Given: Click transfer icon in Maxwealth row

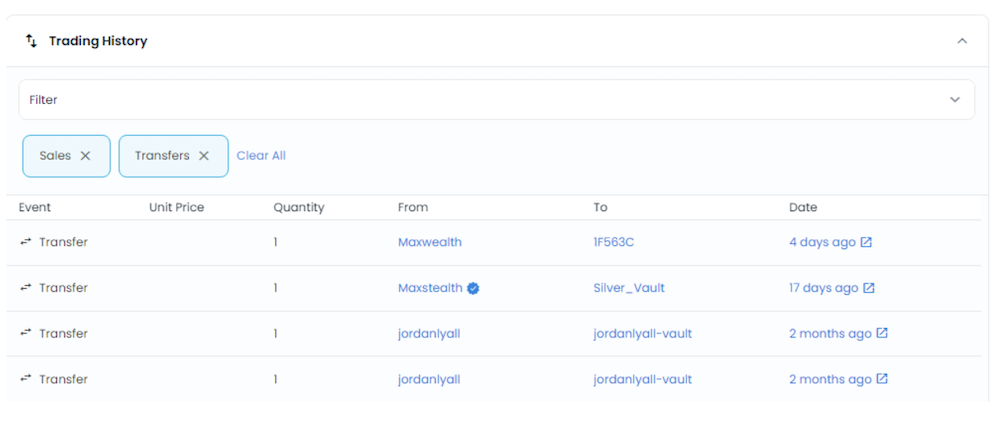Looking at the screenshot, I should point(26,242).
